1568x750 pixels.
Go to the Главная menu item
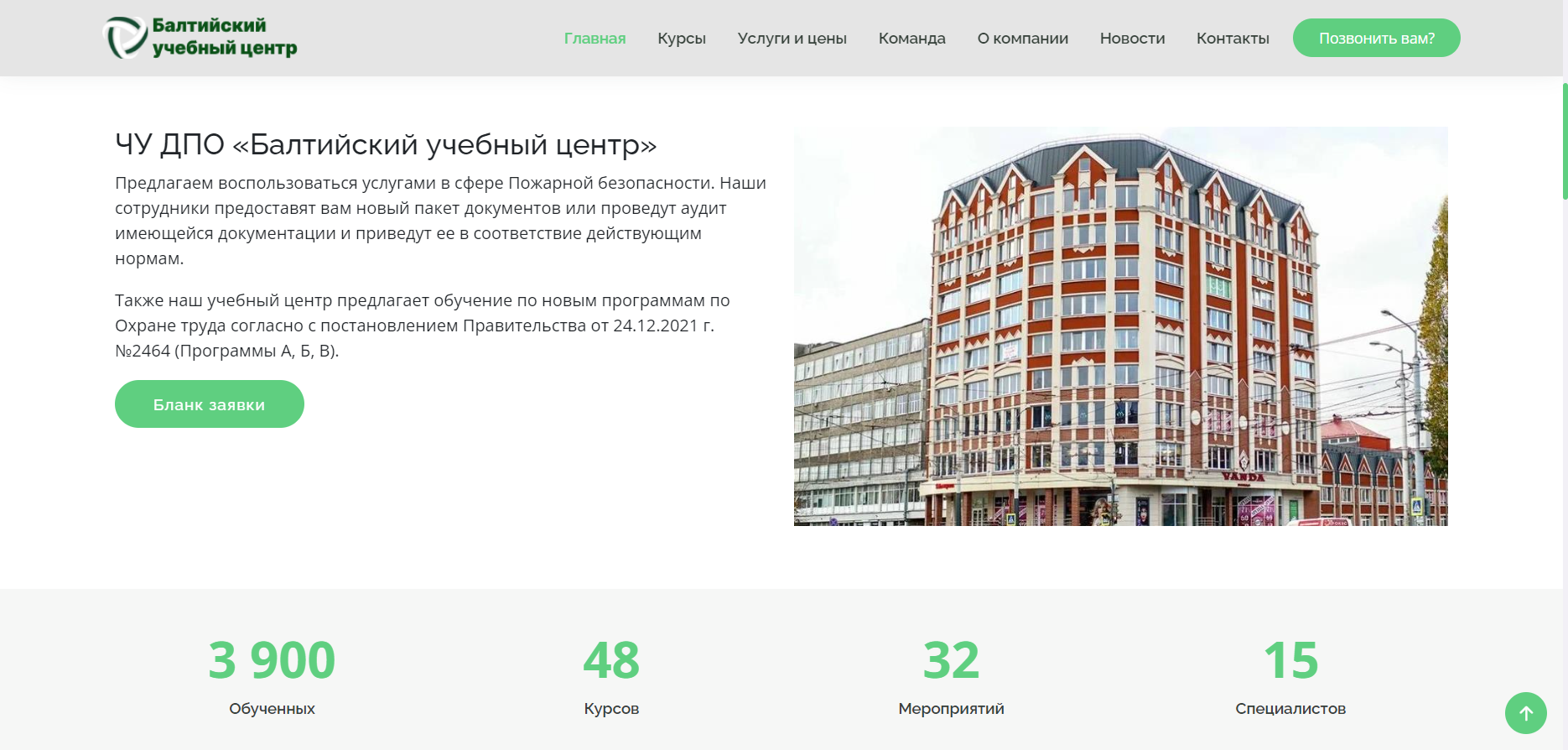(594, 39)
